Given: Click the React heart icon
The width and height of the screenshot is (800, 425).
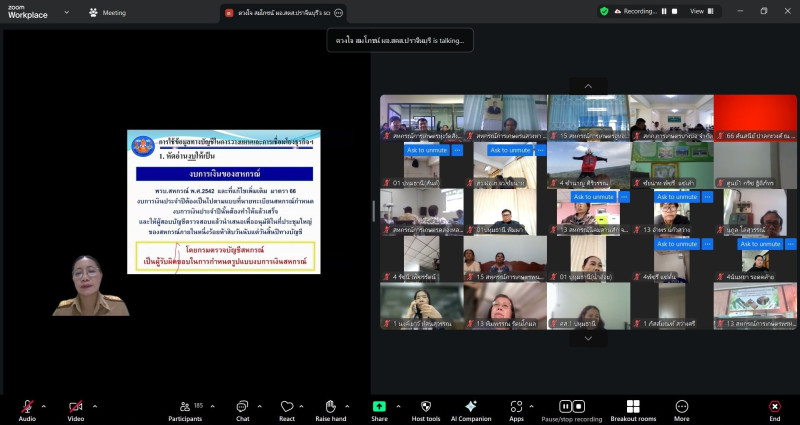Looking at the screenshot, I should [286, 408].
